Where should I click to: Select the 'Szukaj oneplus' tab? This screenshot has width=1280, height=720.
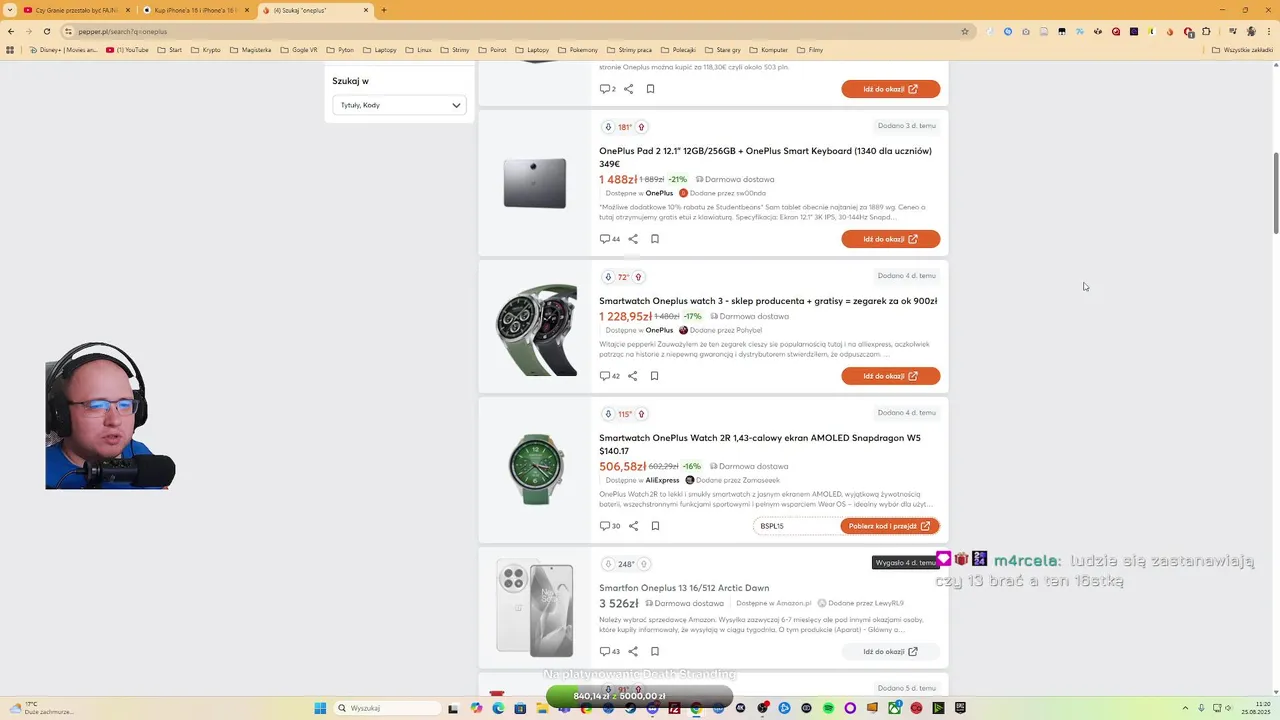[x=315, y=10]
